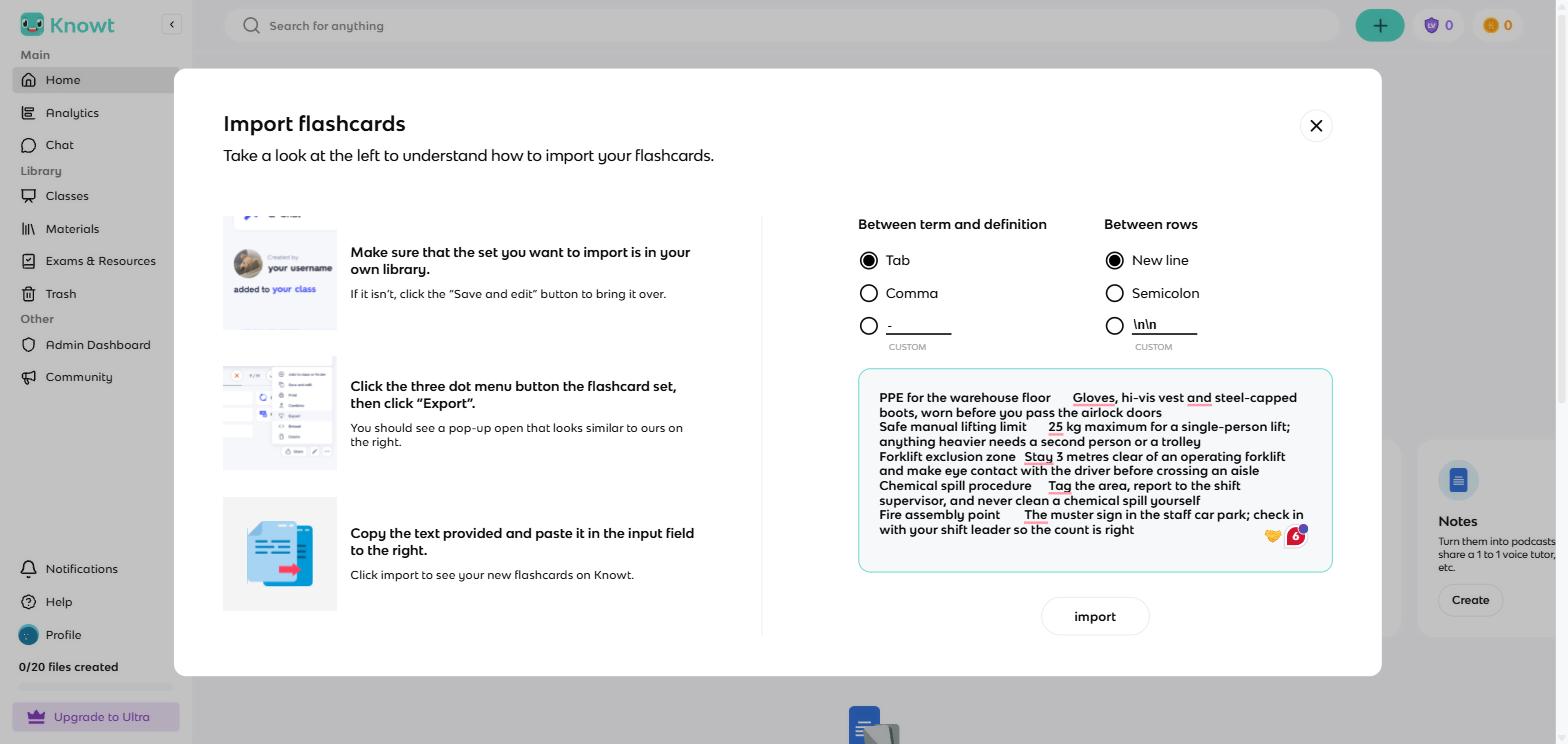Click the Community megaphone icon
The width and height of the screenshot is (1568, 744).
[29, 377]
